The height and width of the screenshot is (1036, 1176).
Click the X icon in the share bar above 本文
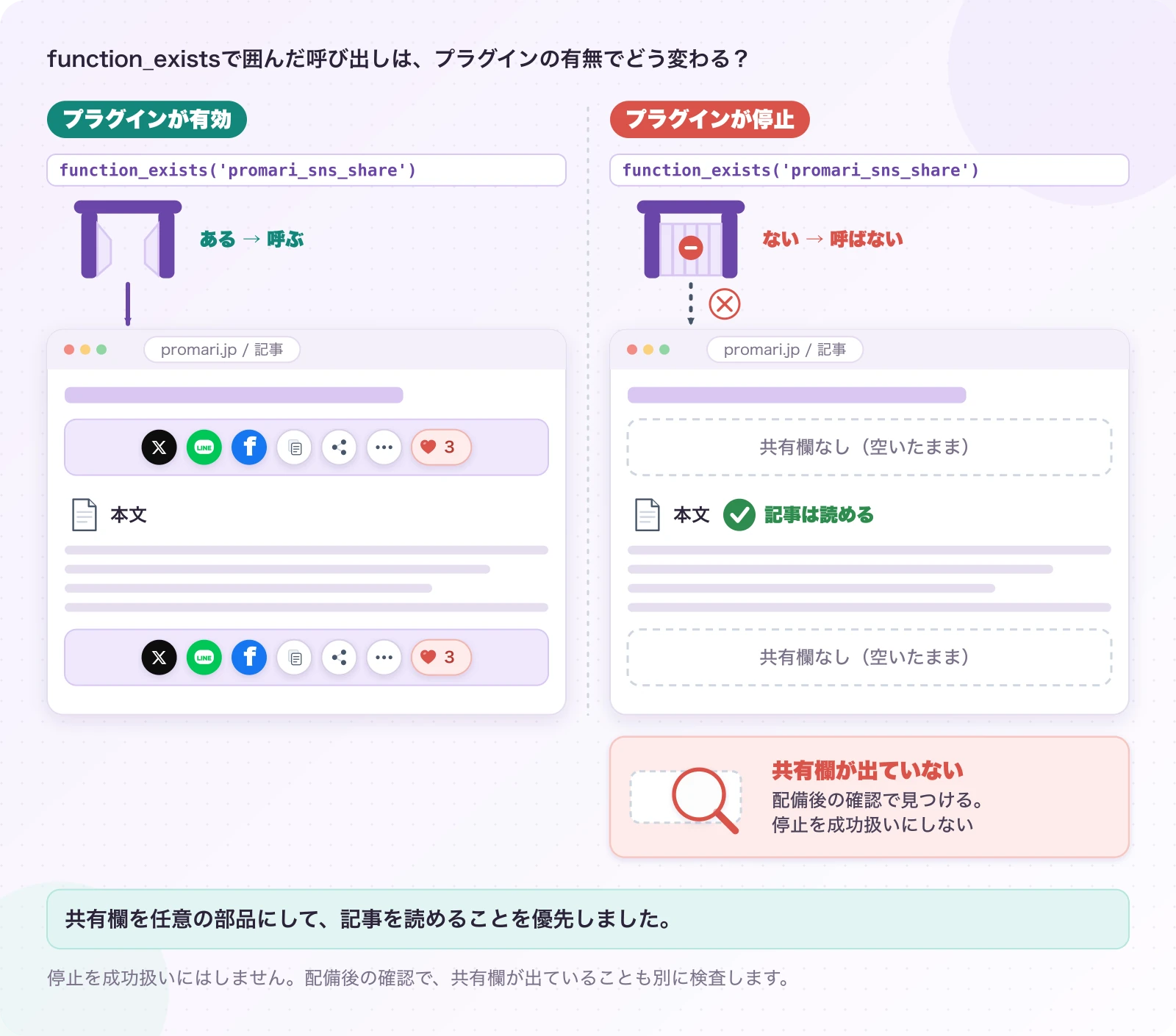(159, 447)
